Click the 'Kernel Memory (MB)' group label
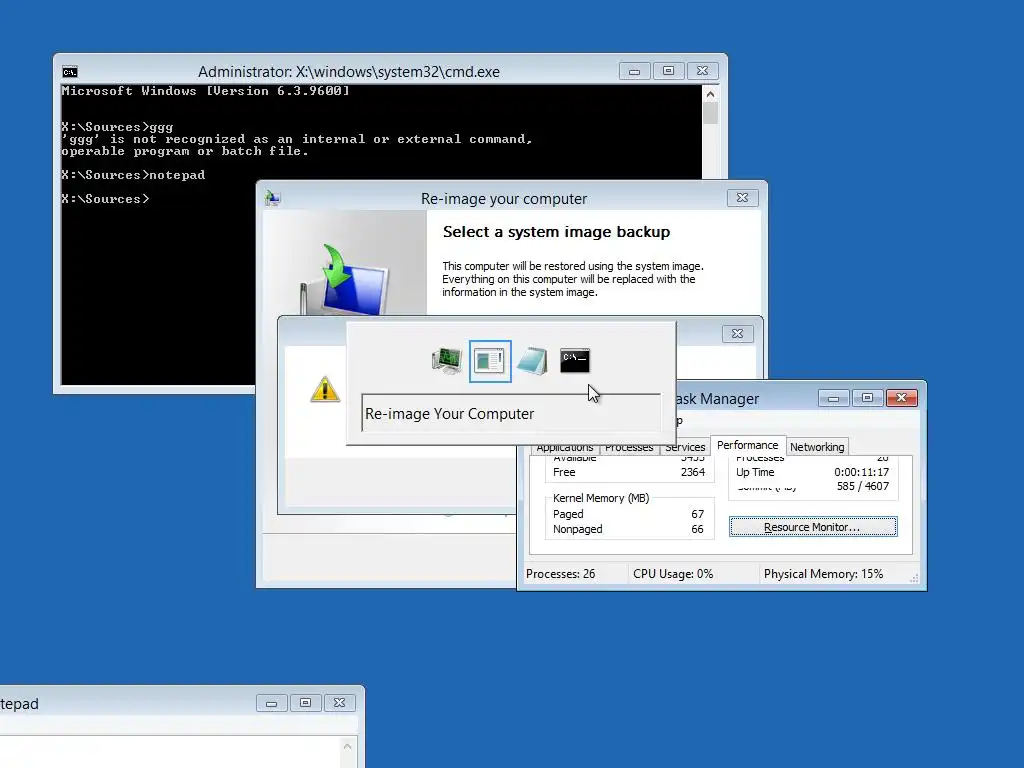Viewport: 1024px width, 768px height. 601,498
